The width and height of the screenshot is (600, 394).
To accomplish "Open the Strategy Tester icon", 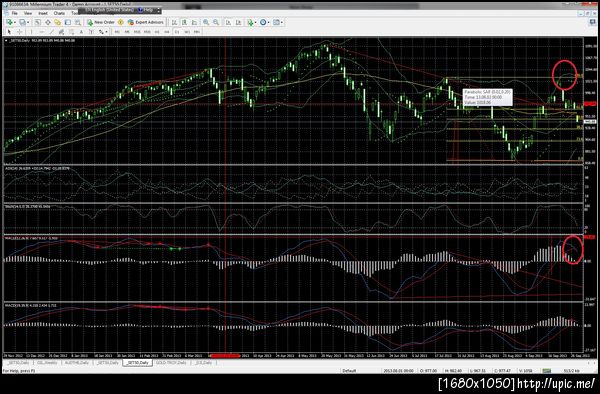I will pyautogui.click(x=78, y=22).
